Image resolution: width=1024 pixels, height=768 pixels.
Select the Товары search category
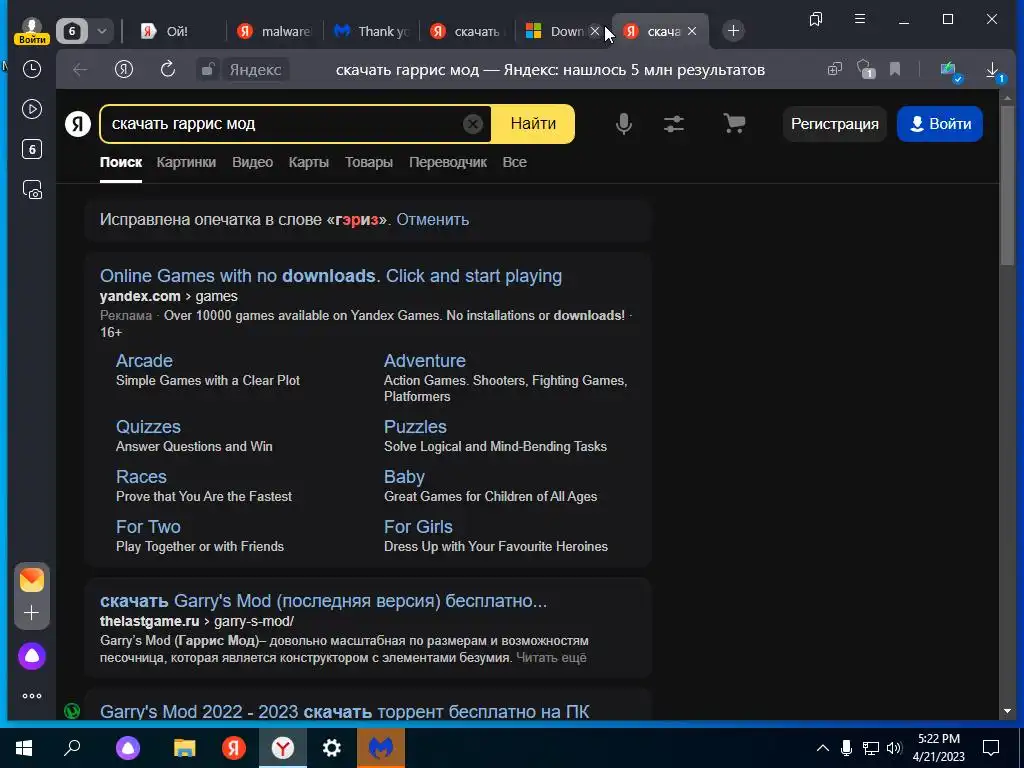click(x=369, y=162)
